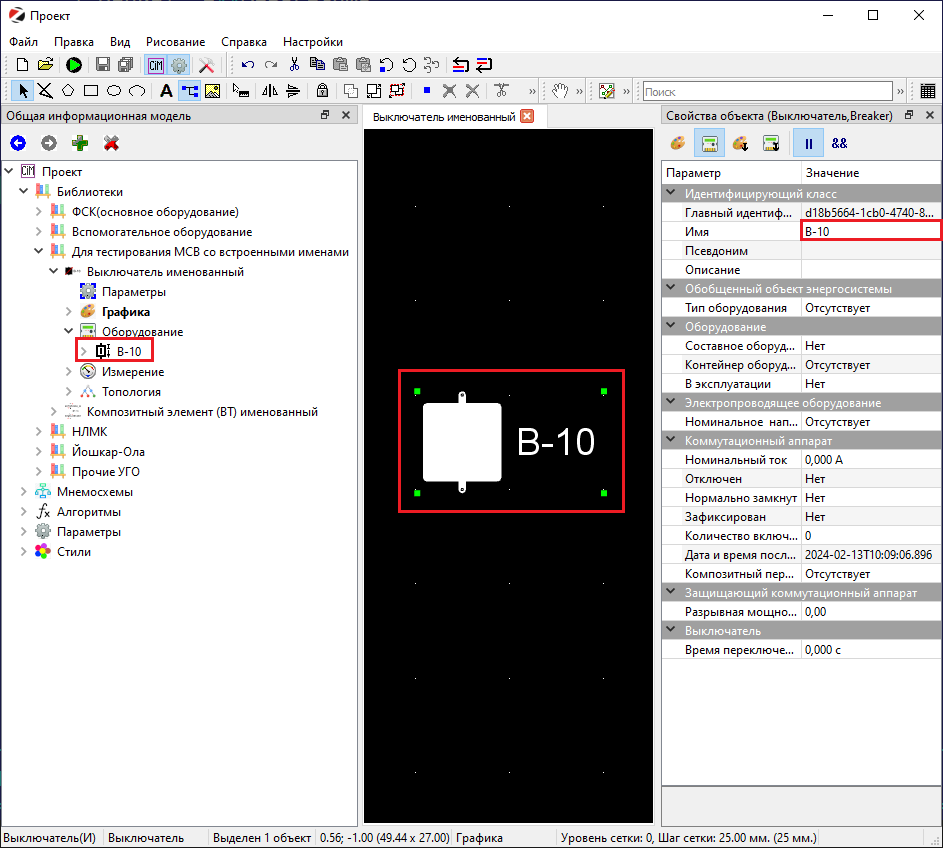This screenshot has width=943, height=848.
Task: Click the red delete cross icon
Action: click(x=111, y=144)
